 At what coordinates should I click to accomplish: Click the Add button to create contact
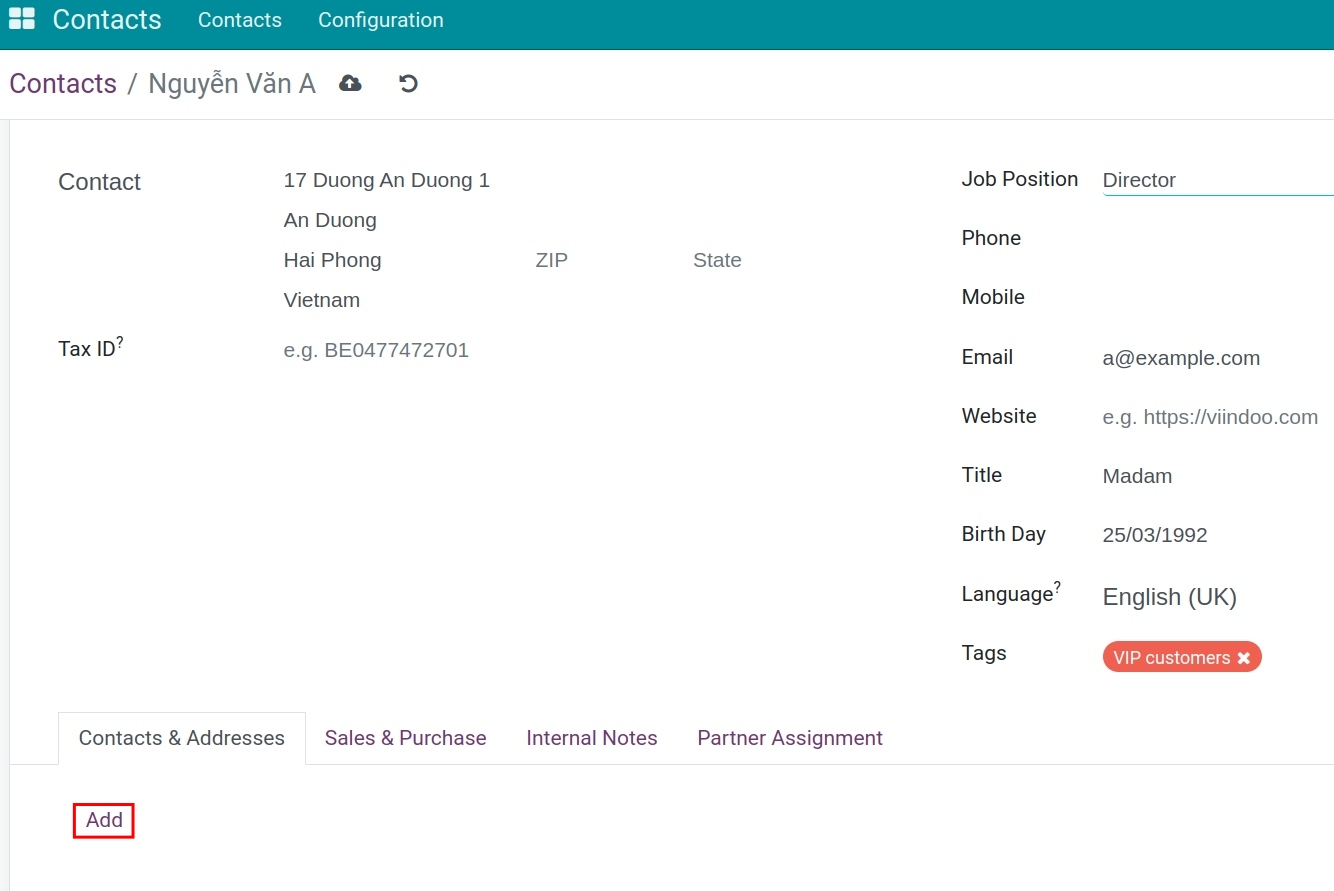[x=103, y=820]
